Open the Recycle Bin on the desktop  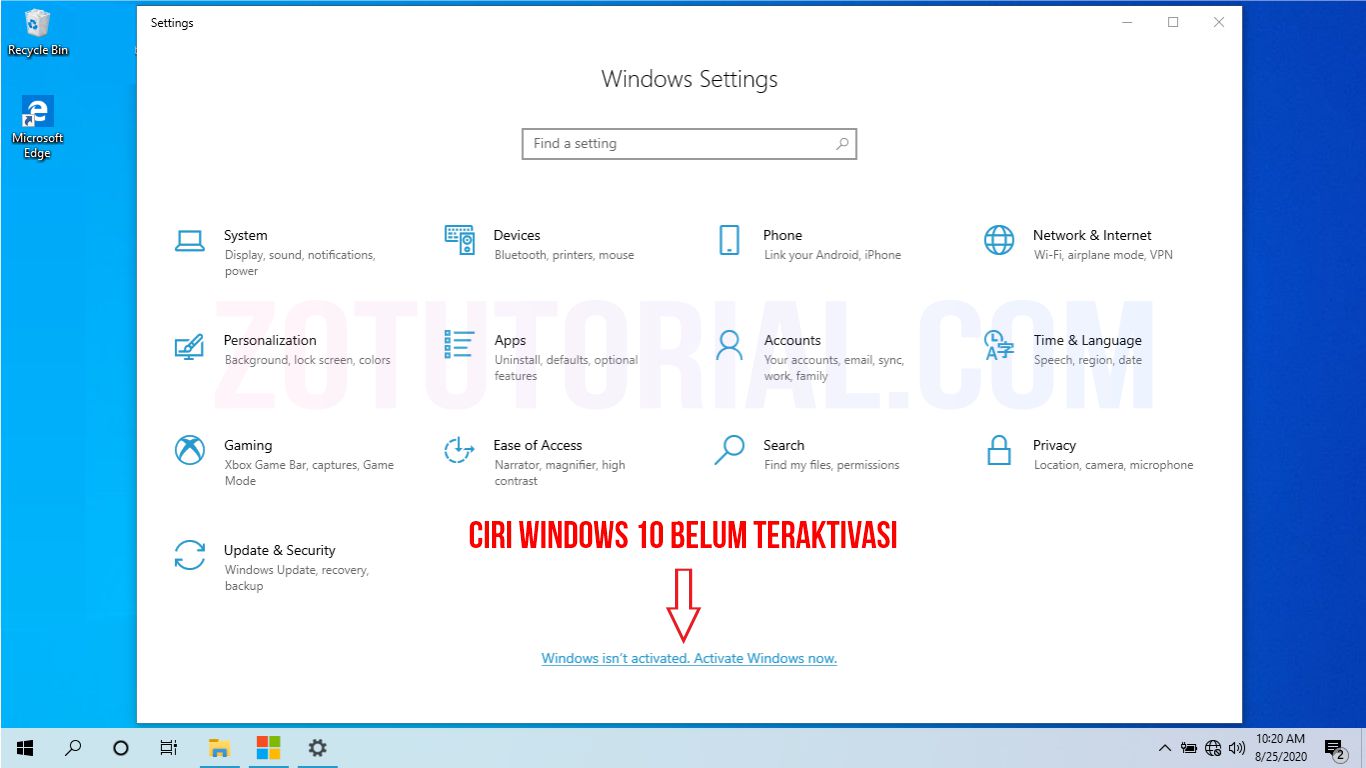(x=37, y=28)
